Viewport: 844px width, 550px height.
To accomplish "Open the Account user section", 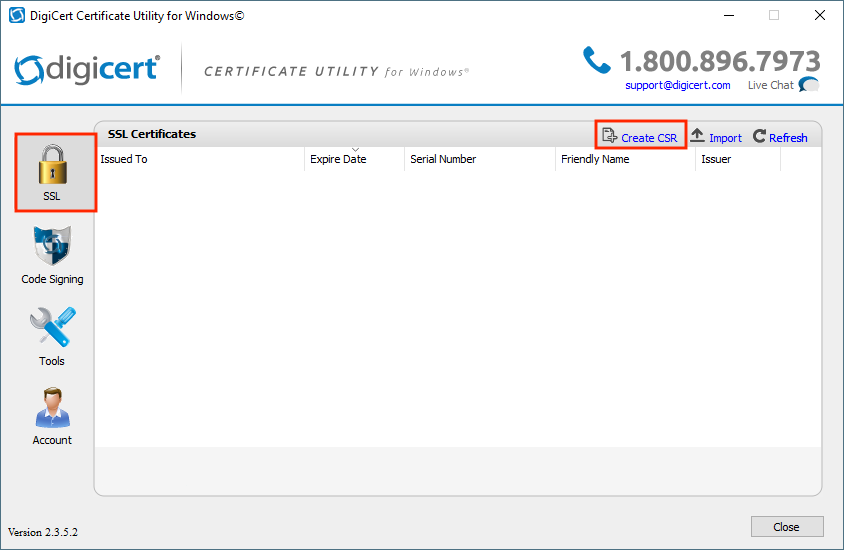I will (52, 415).
